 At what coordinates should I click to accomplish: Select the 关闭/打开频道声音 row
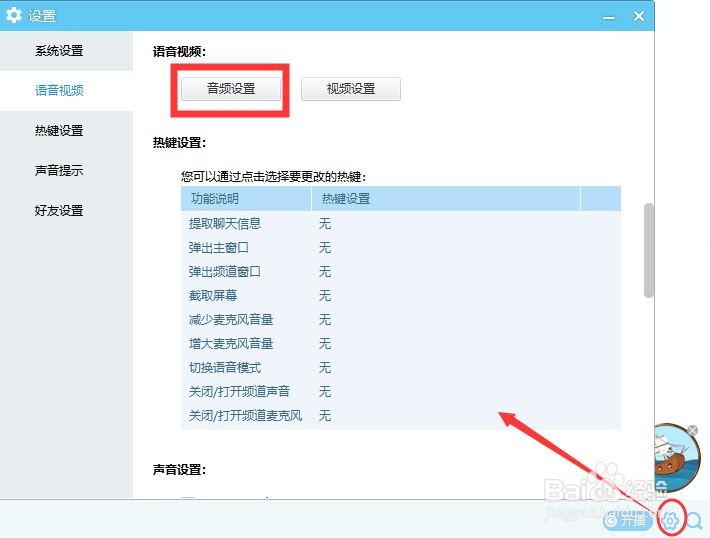tap(401, 391)
